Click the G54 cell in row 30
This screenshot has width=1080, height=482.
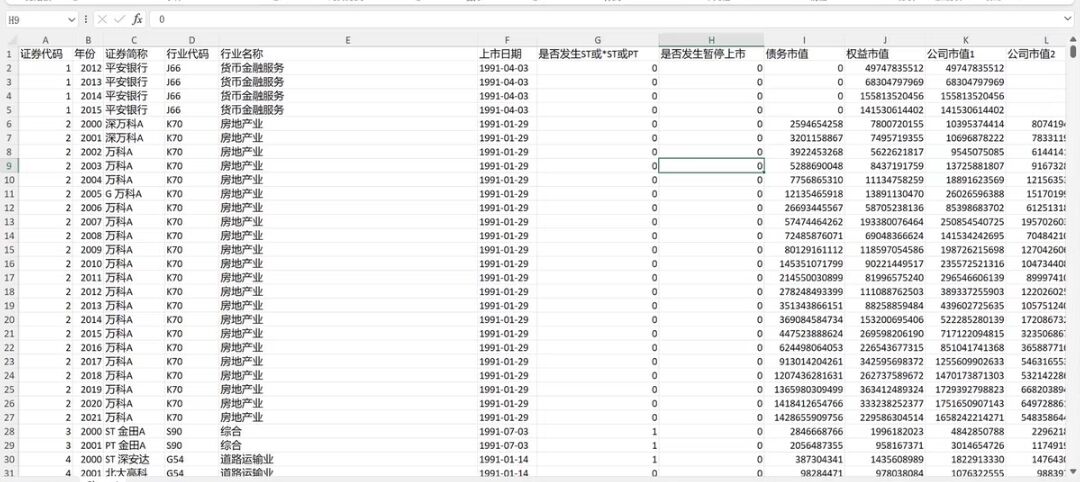point(191,459)
